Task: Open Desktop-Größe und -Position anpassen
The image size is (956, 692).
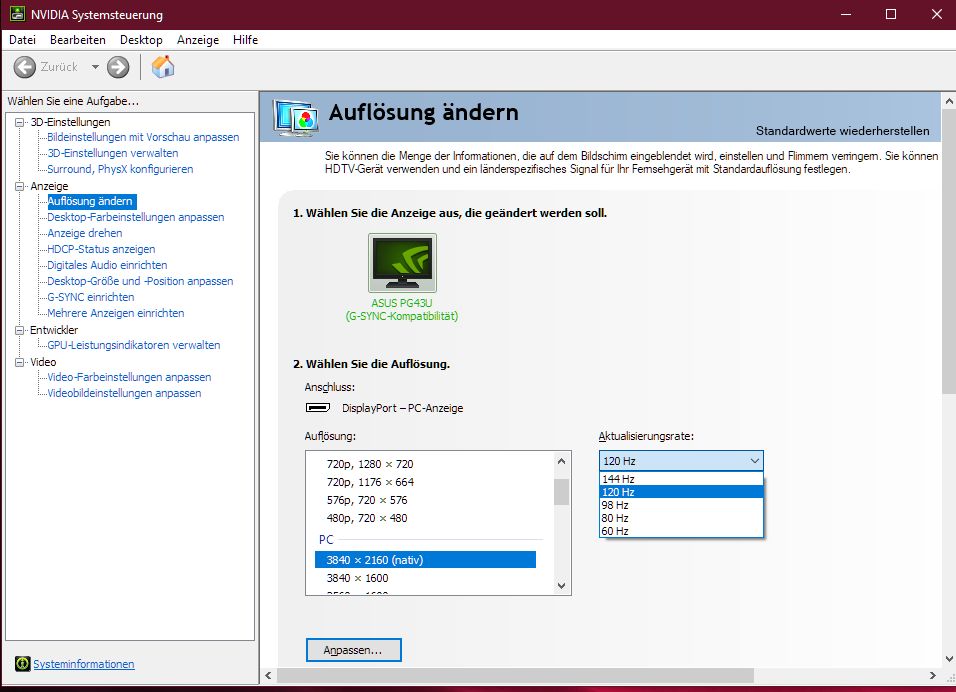Action: point(140,281)
